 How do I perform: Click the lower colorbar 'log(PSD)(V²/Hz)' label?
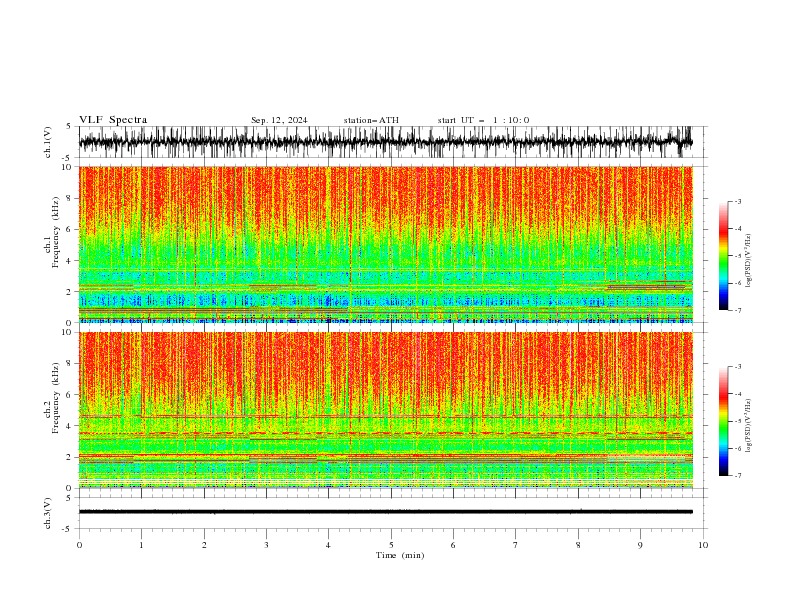(x=749, y=425)
